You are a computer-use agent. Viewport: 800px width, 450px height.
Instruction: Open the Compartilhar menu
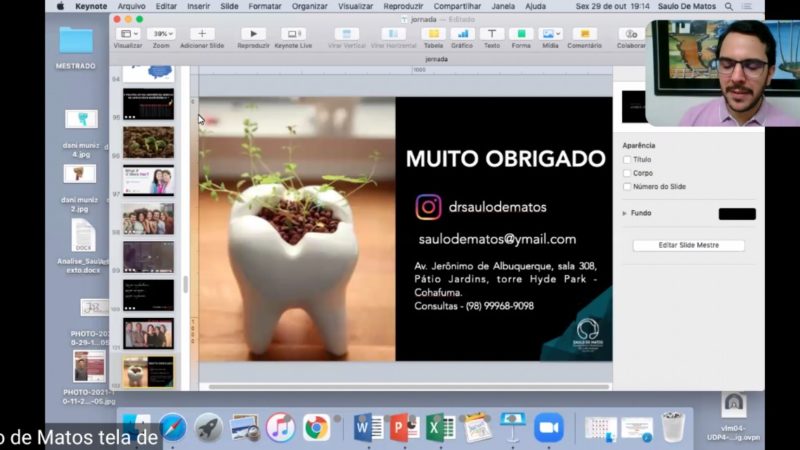(457, 6)
